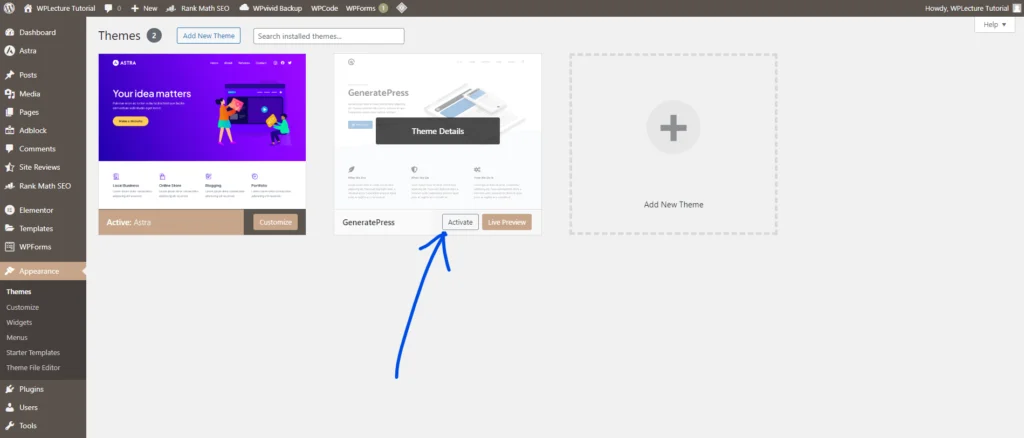Focus the Search installed themes field
This screenshot has width=1024, height=438.
click(x=328, y=36)
